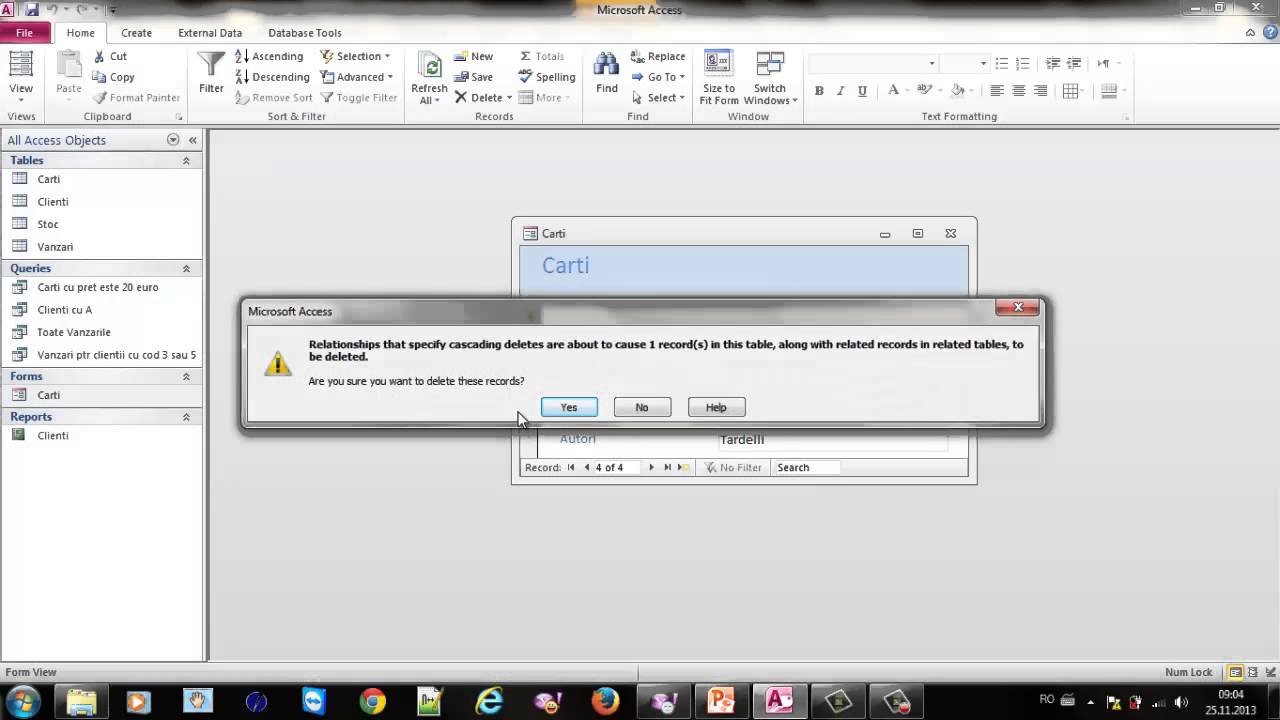Click the Yes button in the dialog
Screen dimensions: 1280x720
click(569, 407)
